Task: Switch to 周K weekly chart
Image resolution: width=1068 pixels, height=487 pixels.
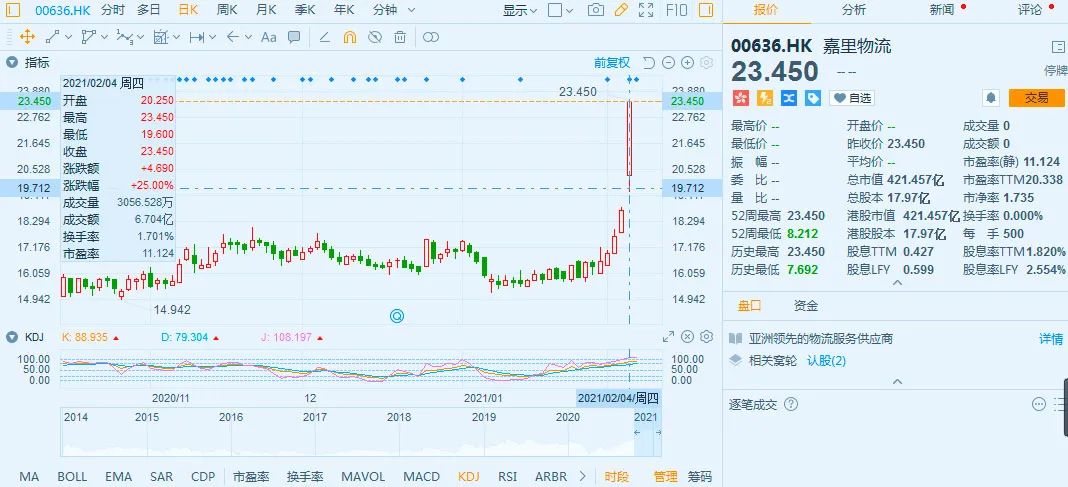Action: pos(227,10)
